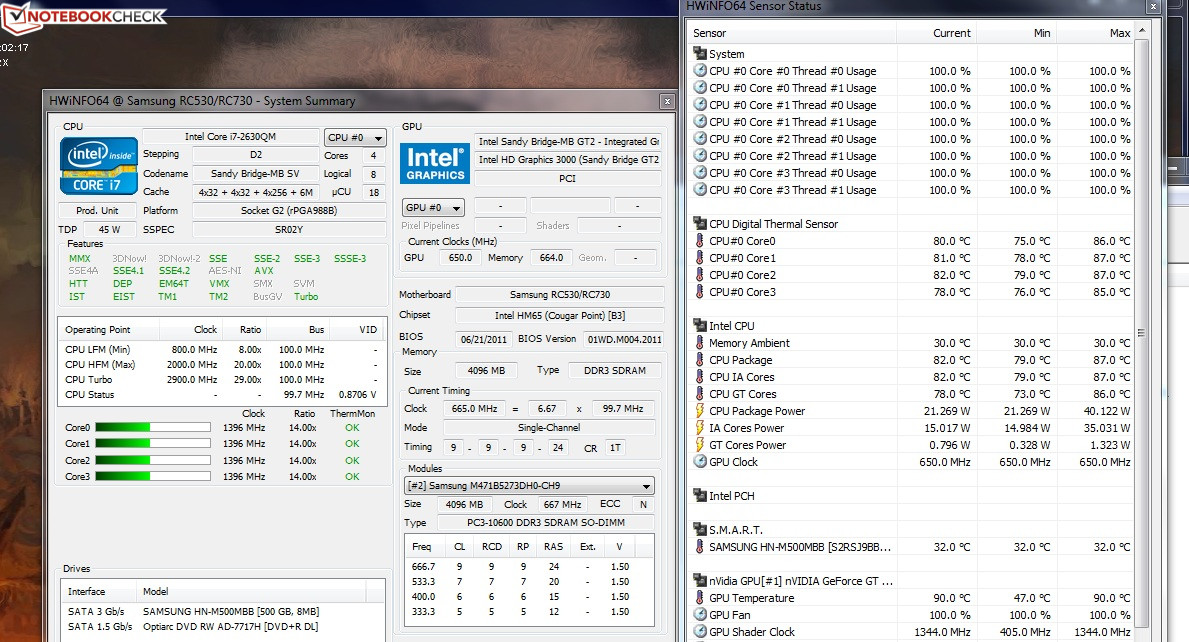Click the Intel Core i7 logo
Image resolution: width=1189 pixels, height=642 pixels.
(x=99, y=165)
